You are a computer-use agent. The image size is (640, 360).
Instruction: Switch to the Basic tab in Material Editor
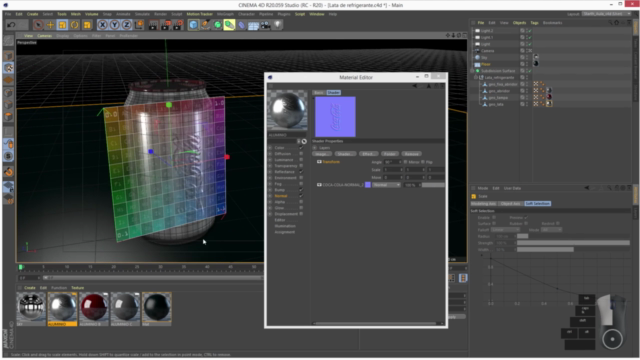tap(319, 93)
